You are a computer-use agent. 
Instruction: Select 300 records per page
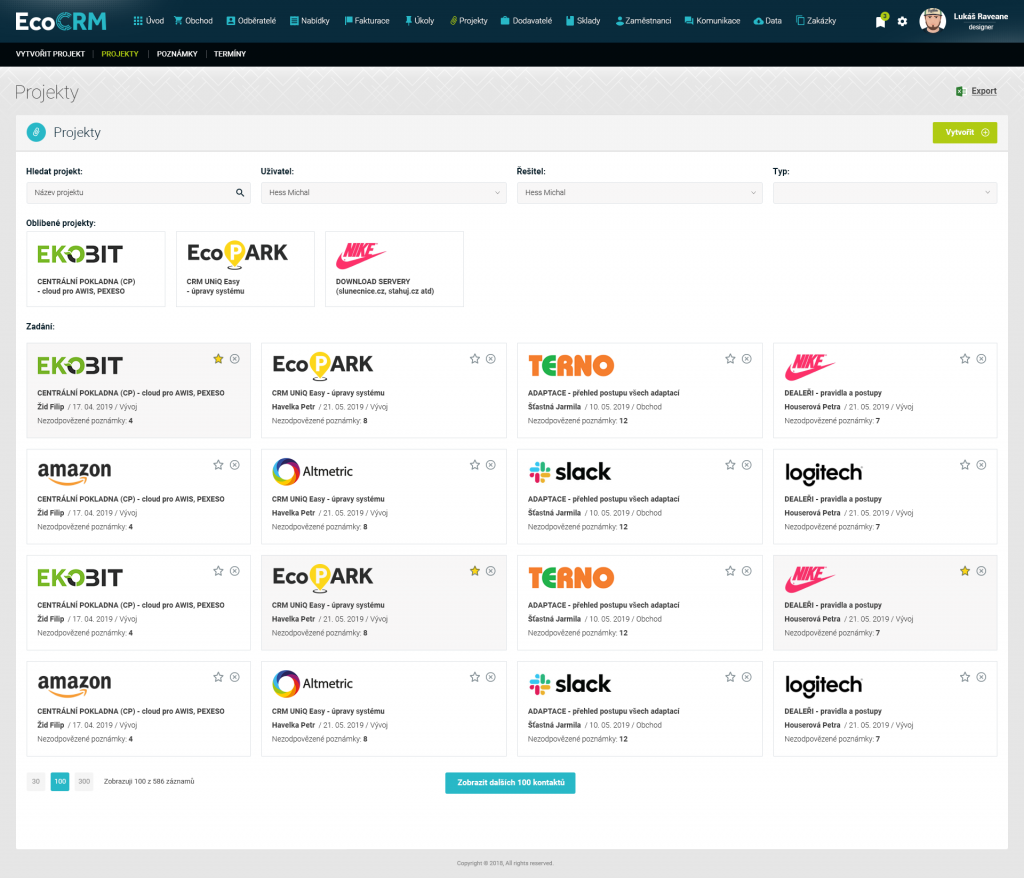point(84,782)
